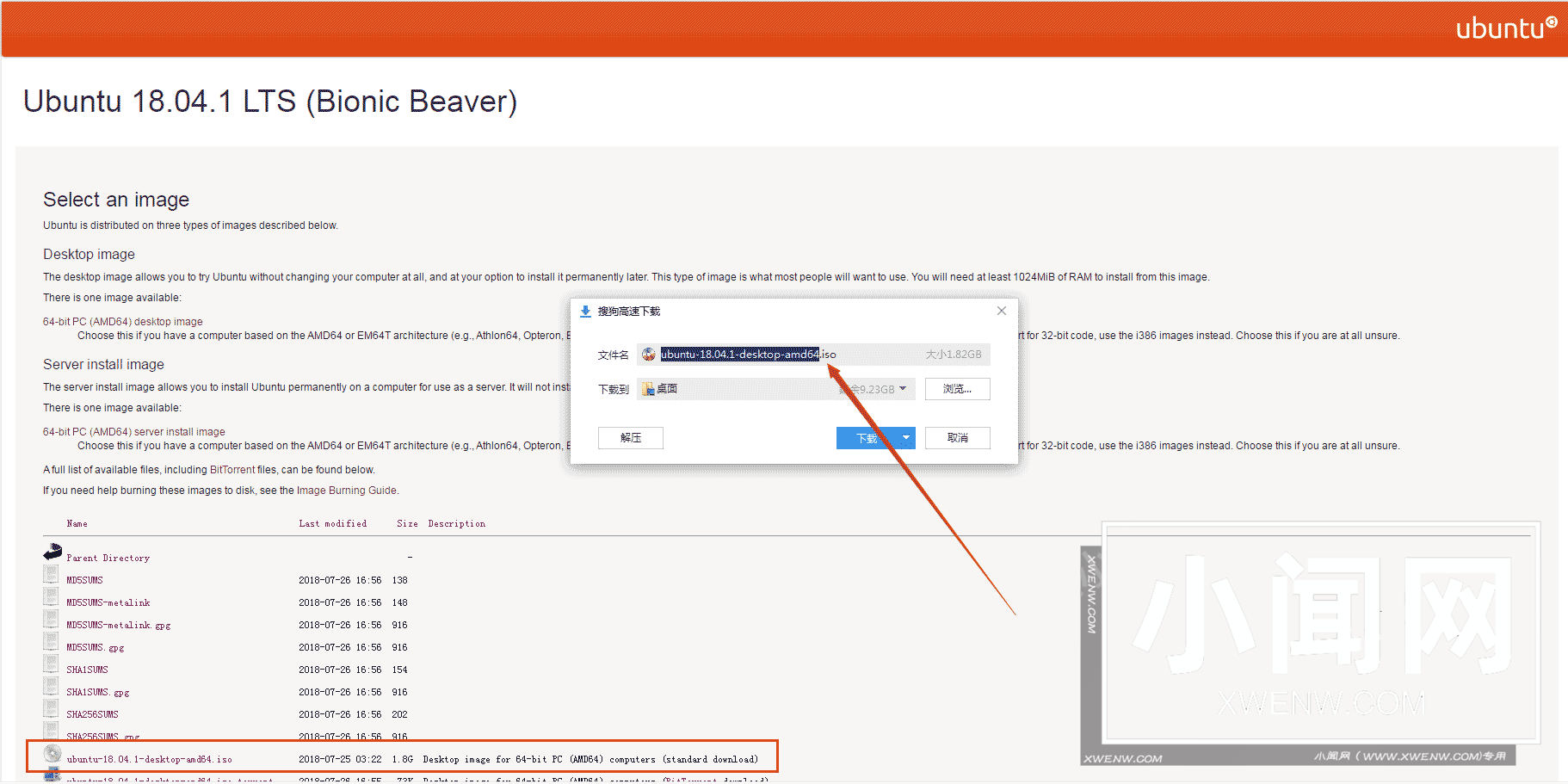Open the Image Burning Guide link

coord(347,491)
